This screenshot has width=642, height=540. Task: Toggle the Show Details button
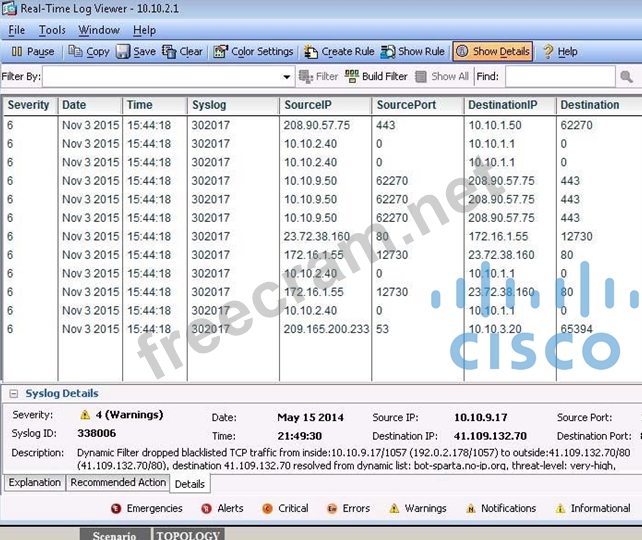click(x=492, y=52)
